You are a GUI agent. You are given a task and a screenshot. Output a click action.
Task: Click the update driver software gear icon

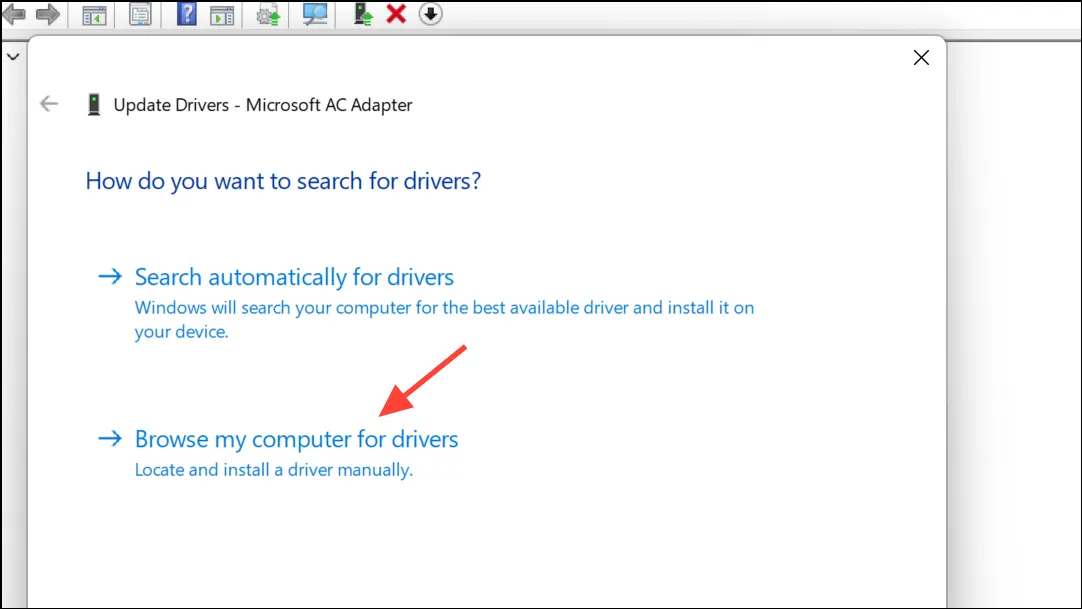point(268,14)
